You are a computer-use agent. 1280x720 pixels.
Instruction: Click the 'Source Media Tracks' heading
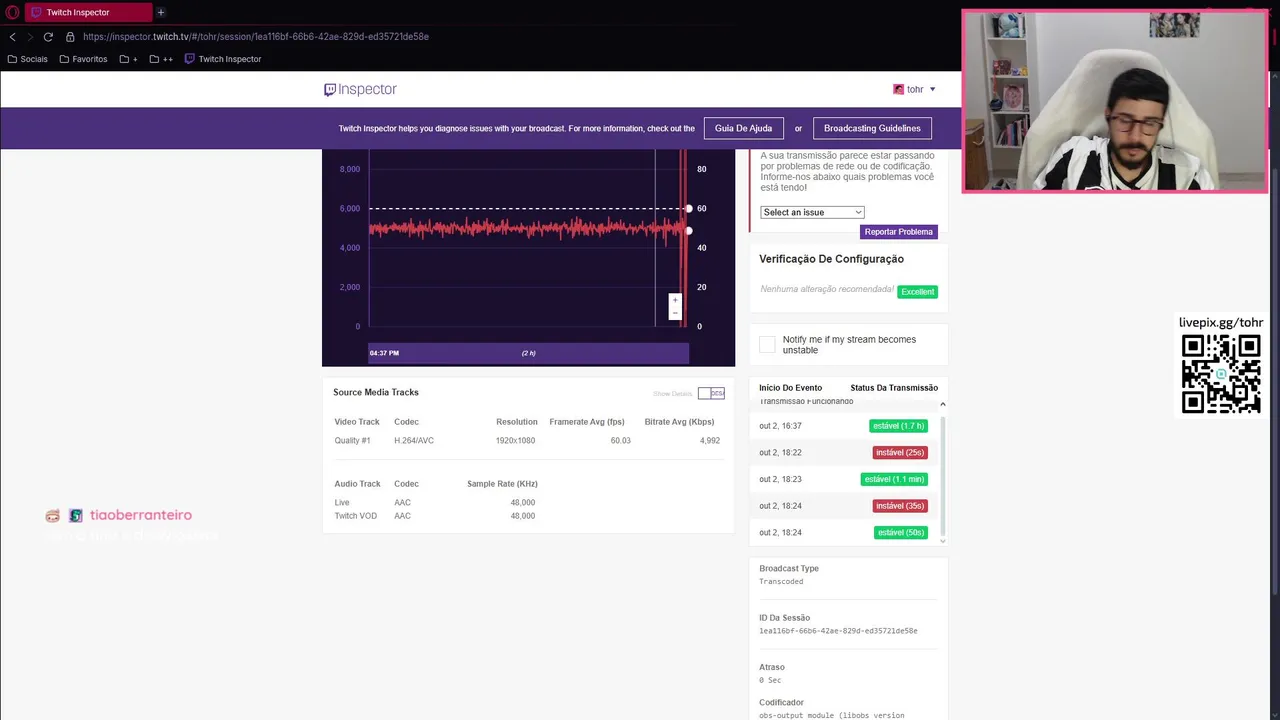[376, 392]
